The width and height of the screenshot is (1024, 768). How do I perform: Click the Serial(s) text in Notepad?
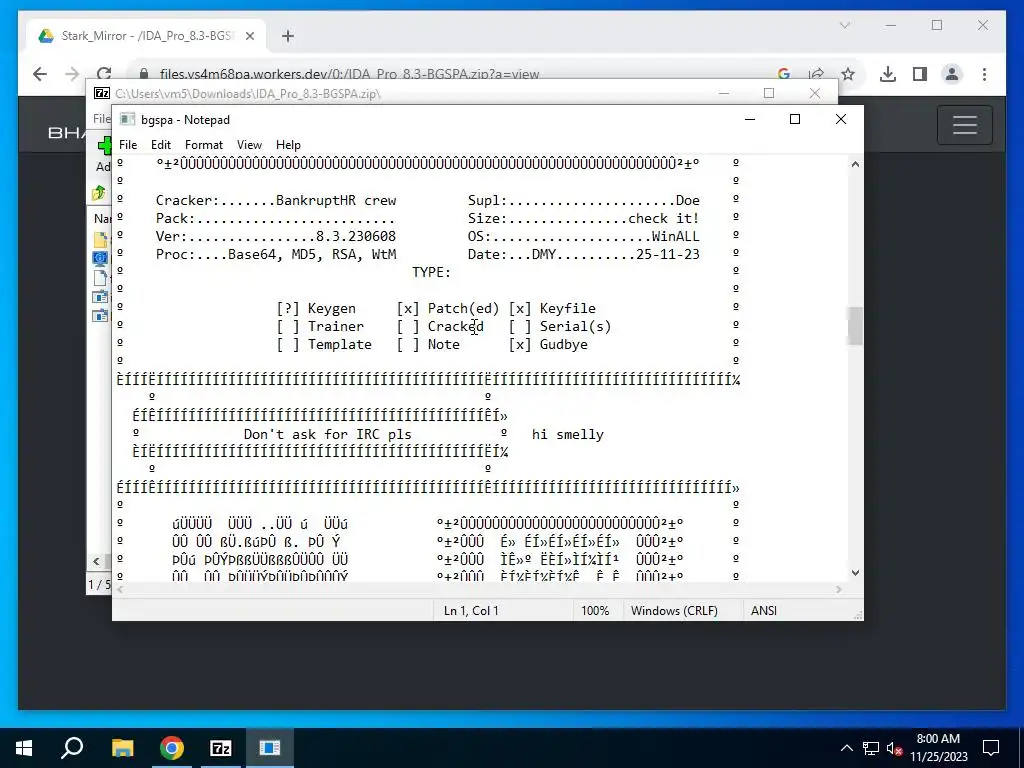[x=575, y=327]
